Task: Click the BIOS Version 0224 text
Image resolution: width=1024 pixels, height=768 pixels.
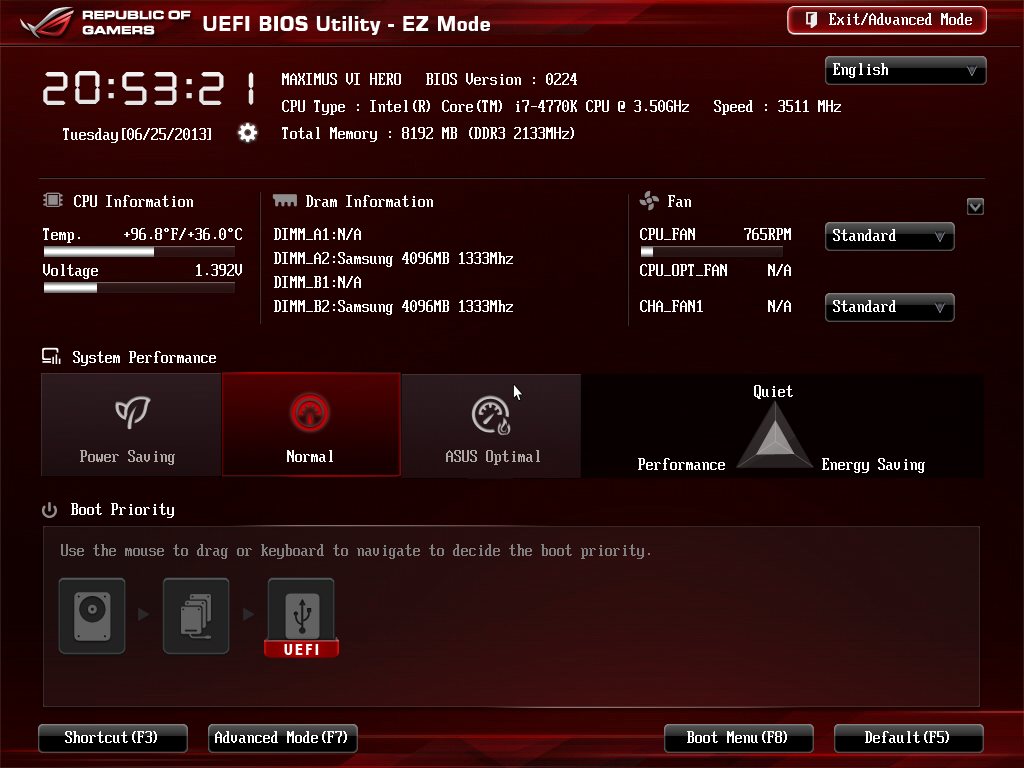Action: pos(502,80)
